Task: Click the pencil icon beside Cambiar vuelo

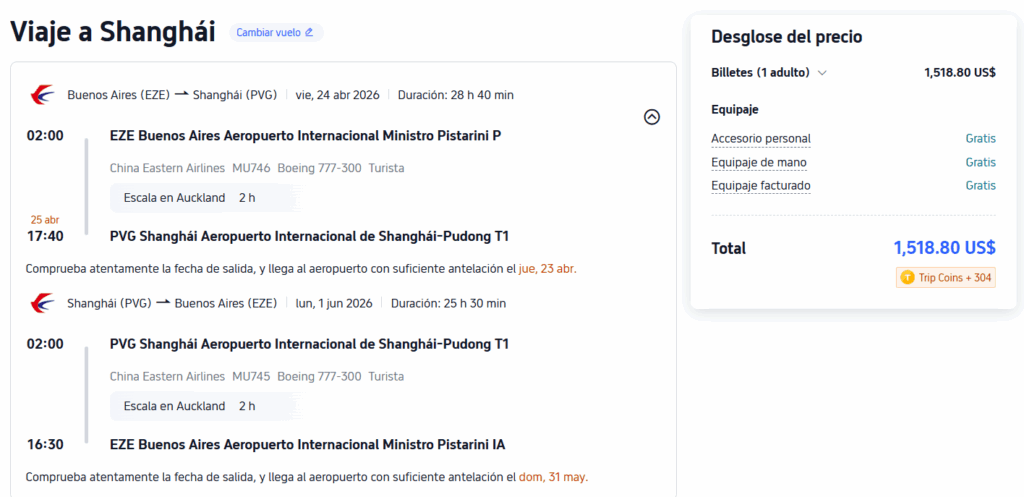Action: [x=309, y=33]
